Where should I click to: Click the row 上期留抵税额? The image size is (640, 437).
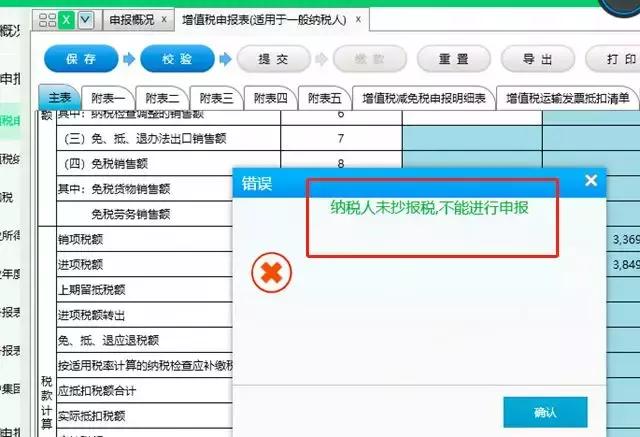point(144,290)
